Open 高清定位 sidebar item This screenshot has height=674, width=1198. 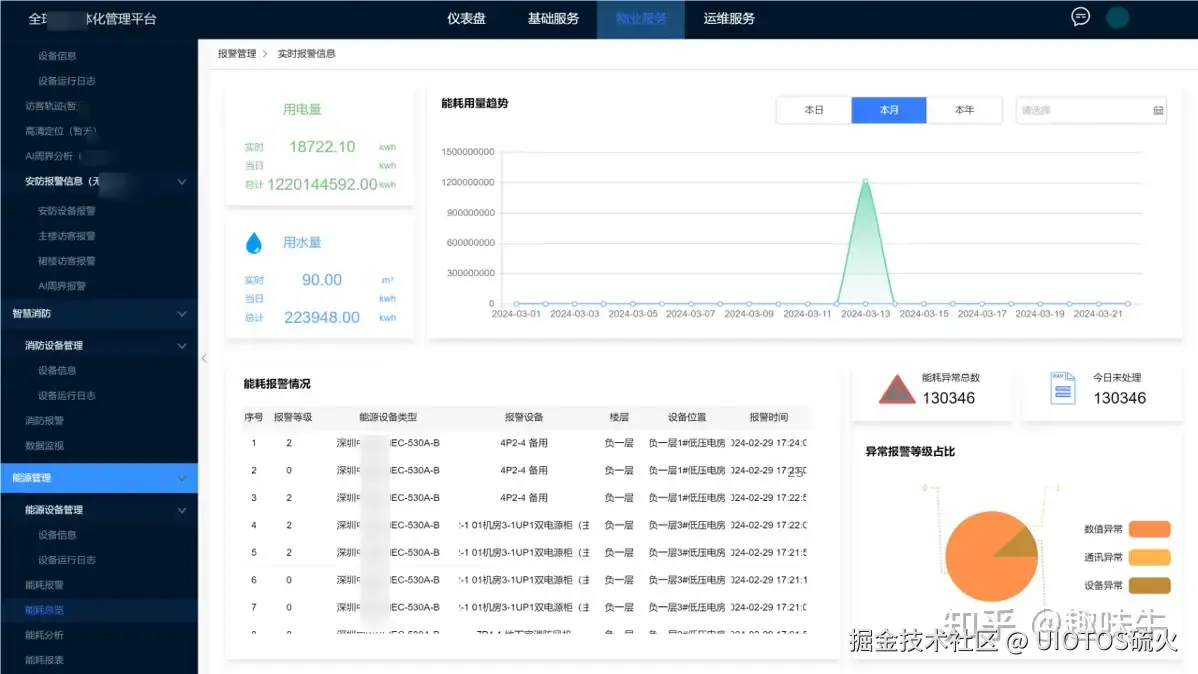[60, 131]
